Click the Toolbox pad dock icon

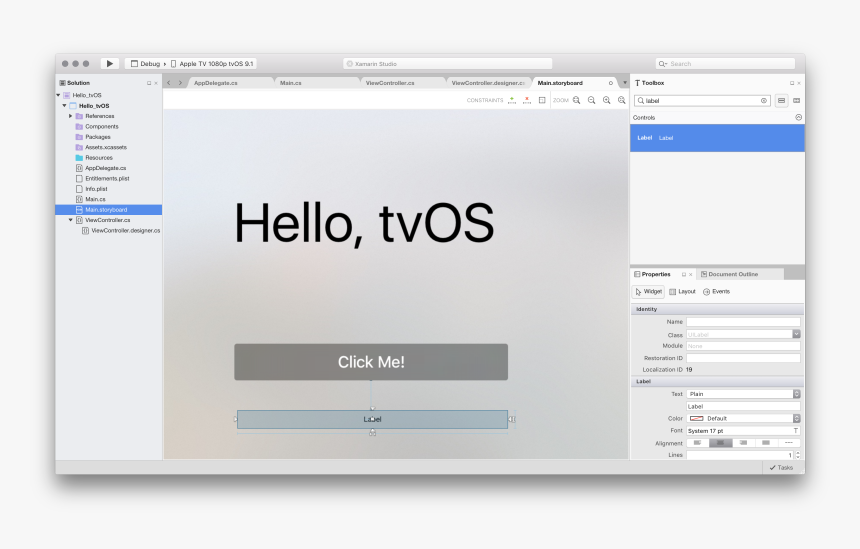coord(791,83)
